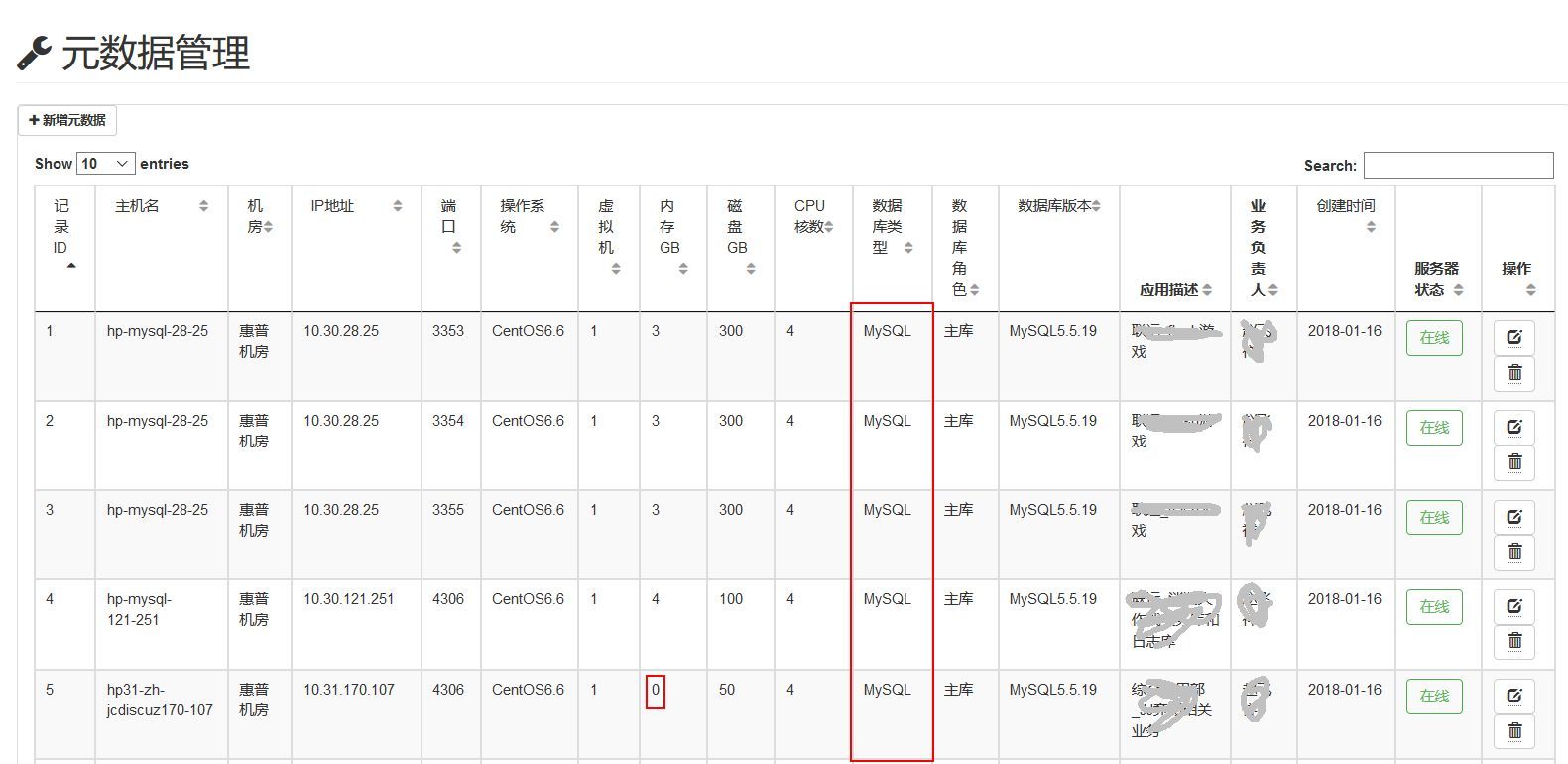Sort table by 主机名 column
The image size is (1568, 764).
pyautogui.click(x=162, y=247)
